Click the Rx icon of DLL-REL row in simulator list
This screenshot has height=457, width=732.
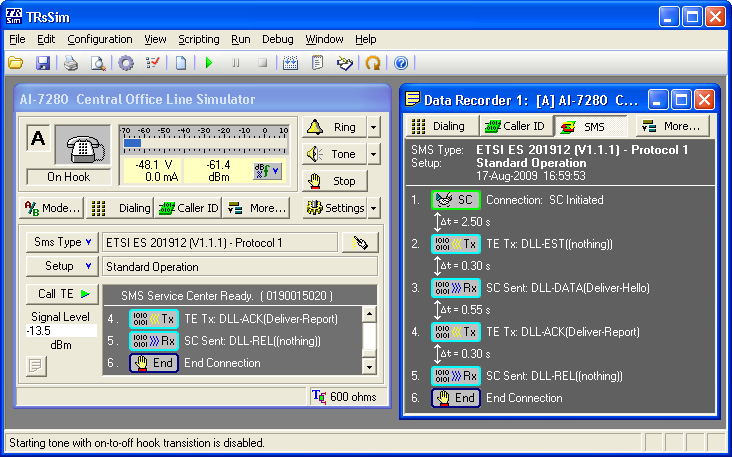(x=154, y=341)
